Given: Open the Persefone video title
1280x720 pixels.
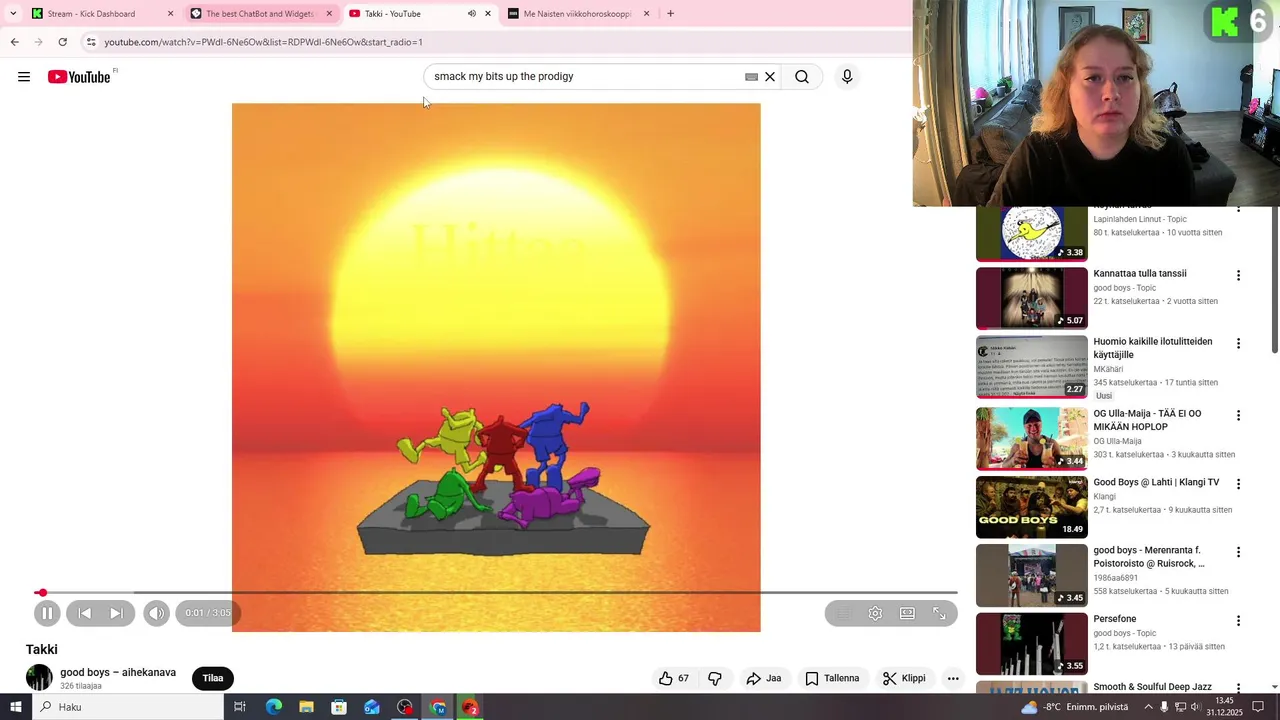Looking at the screenshot, I should coord(1115,619).
